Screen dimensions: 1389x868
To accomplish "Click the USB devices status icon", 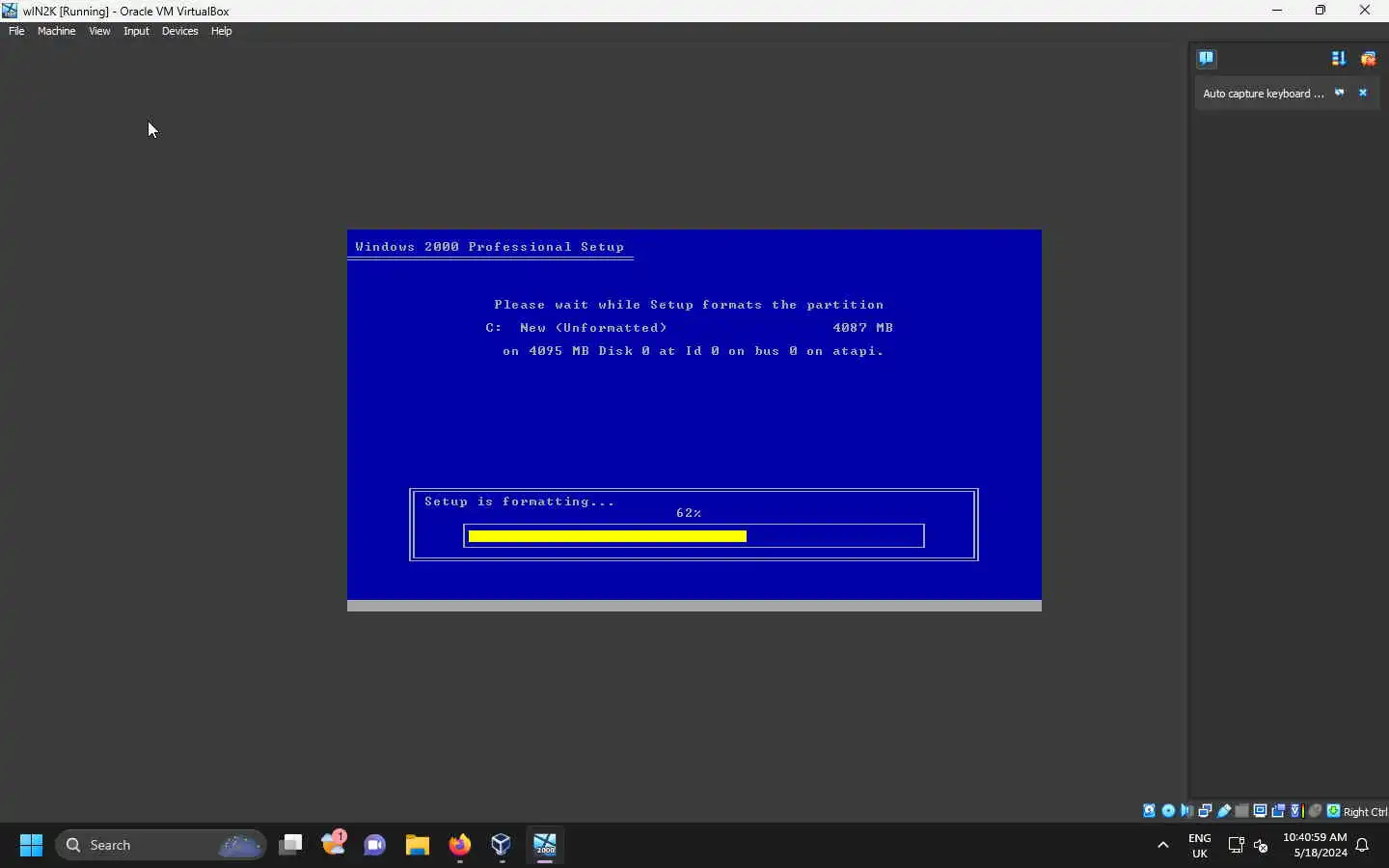I will (1224, 811).
